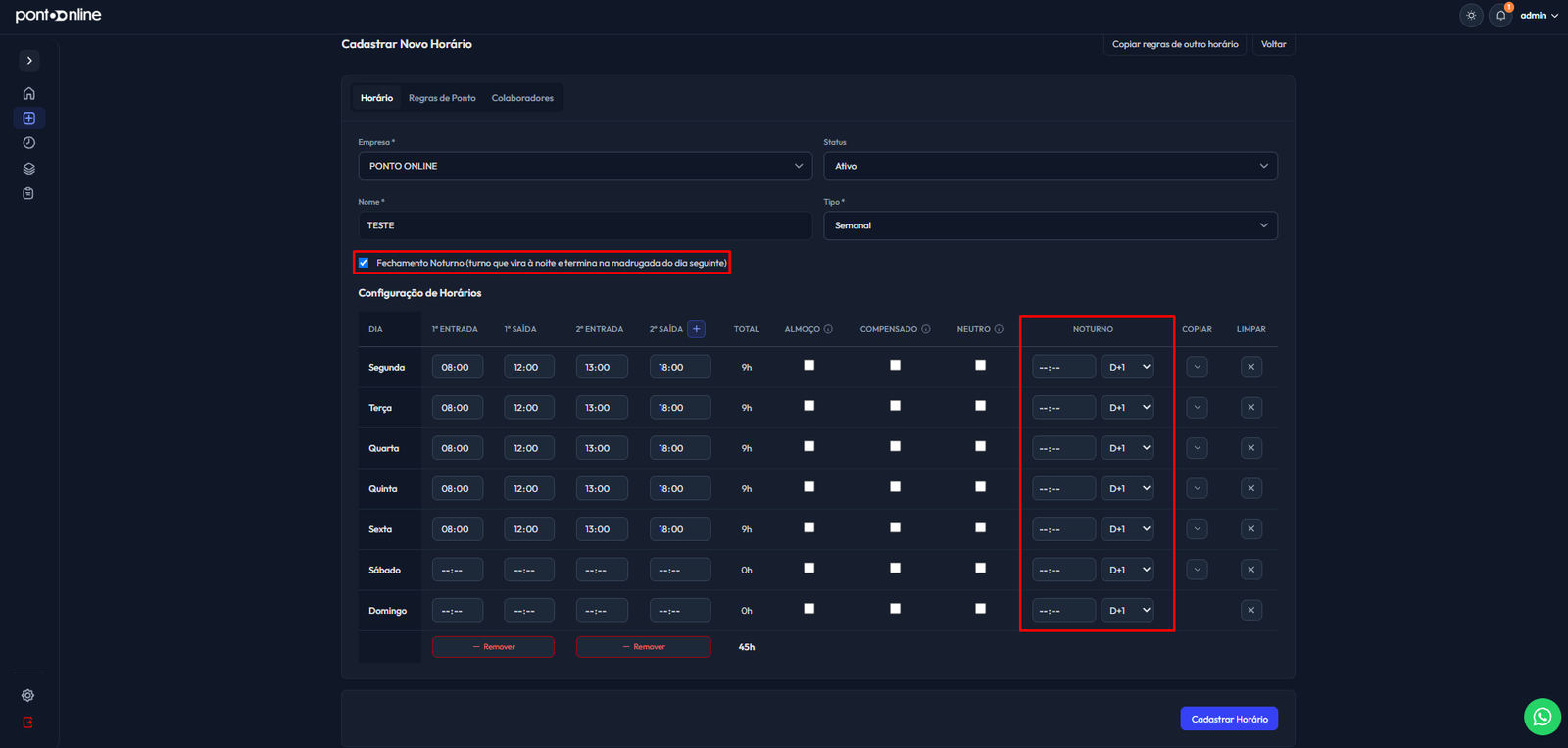Viewport: 1568px width, 748px height.
Task: Open the Status dropdown
Action: click(x=1051, y=166)
